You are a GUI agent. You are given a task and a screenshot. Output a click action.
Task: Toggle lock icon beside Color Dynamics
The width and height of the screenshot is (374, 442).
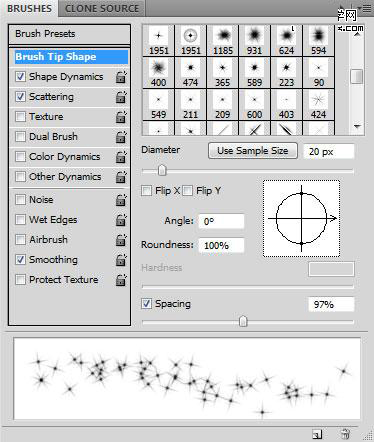(121, 157)
